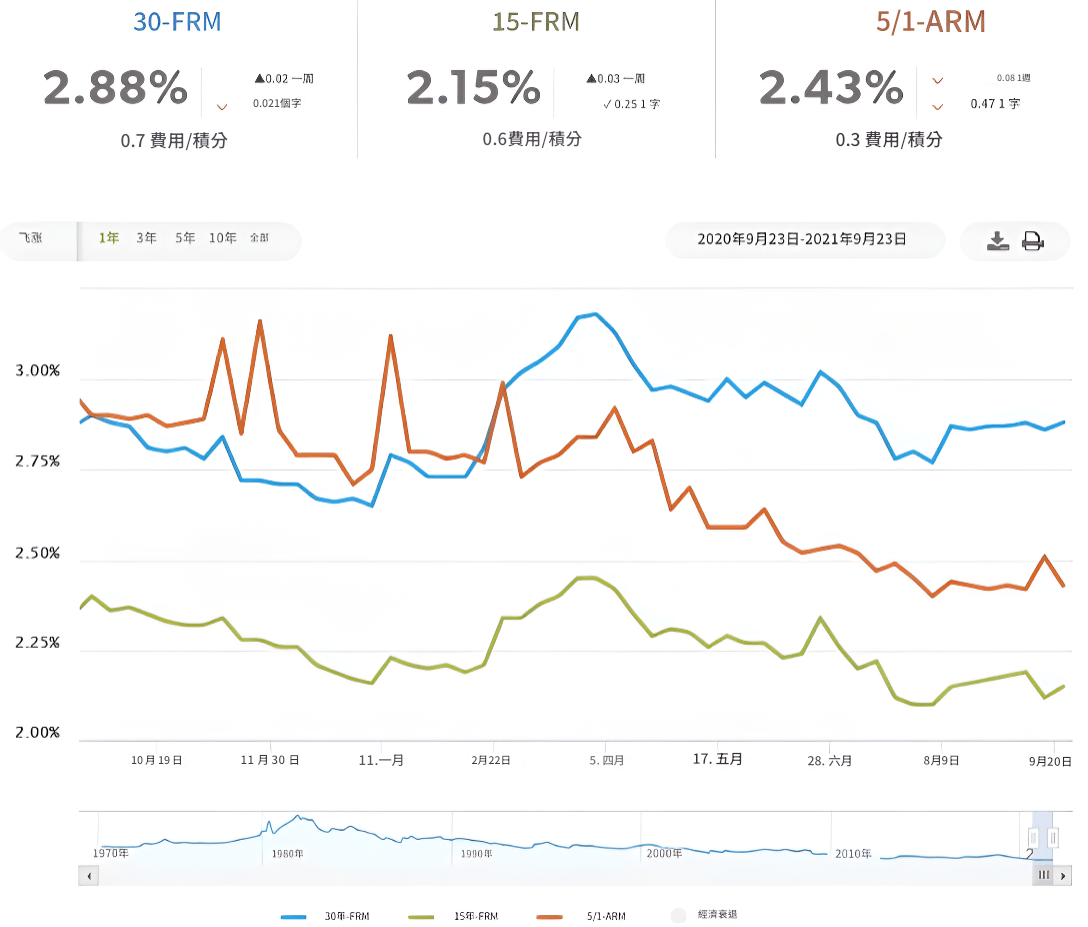Click the 30-FRM yearly down arrow
This screenshot has width=1088, height=927.
[x=222, y=107]
